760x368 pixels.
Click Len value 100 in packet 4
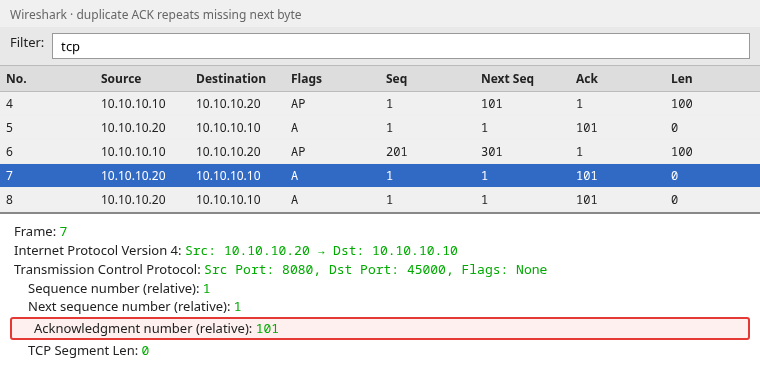point(681,104)
